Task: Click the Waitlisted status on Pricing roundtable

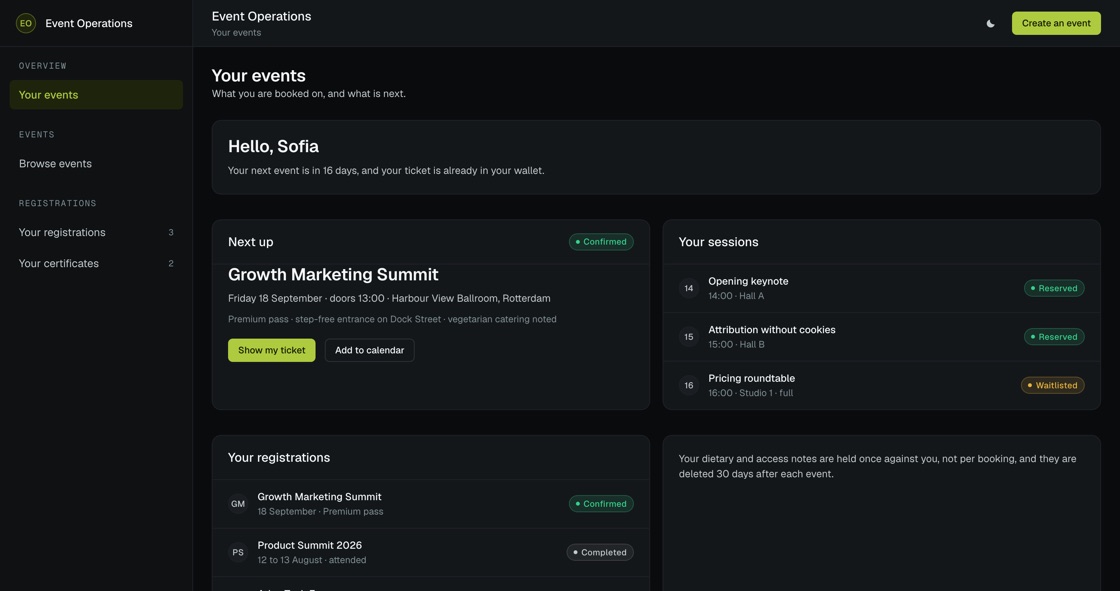Action: coord(1052,385)
